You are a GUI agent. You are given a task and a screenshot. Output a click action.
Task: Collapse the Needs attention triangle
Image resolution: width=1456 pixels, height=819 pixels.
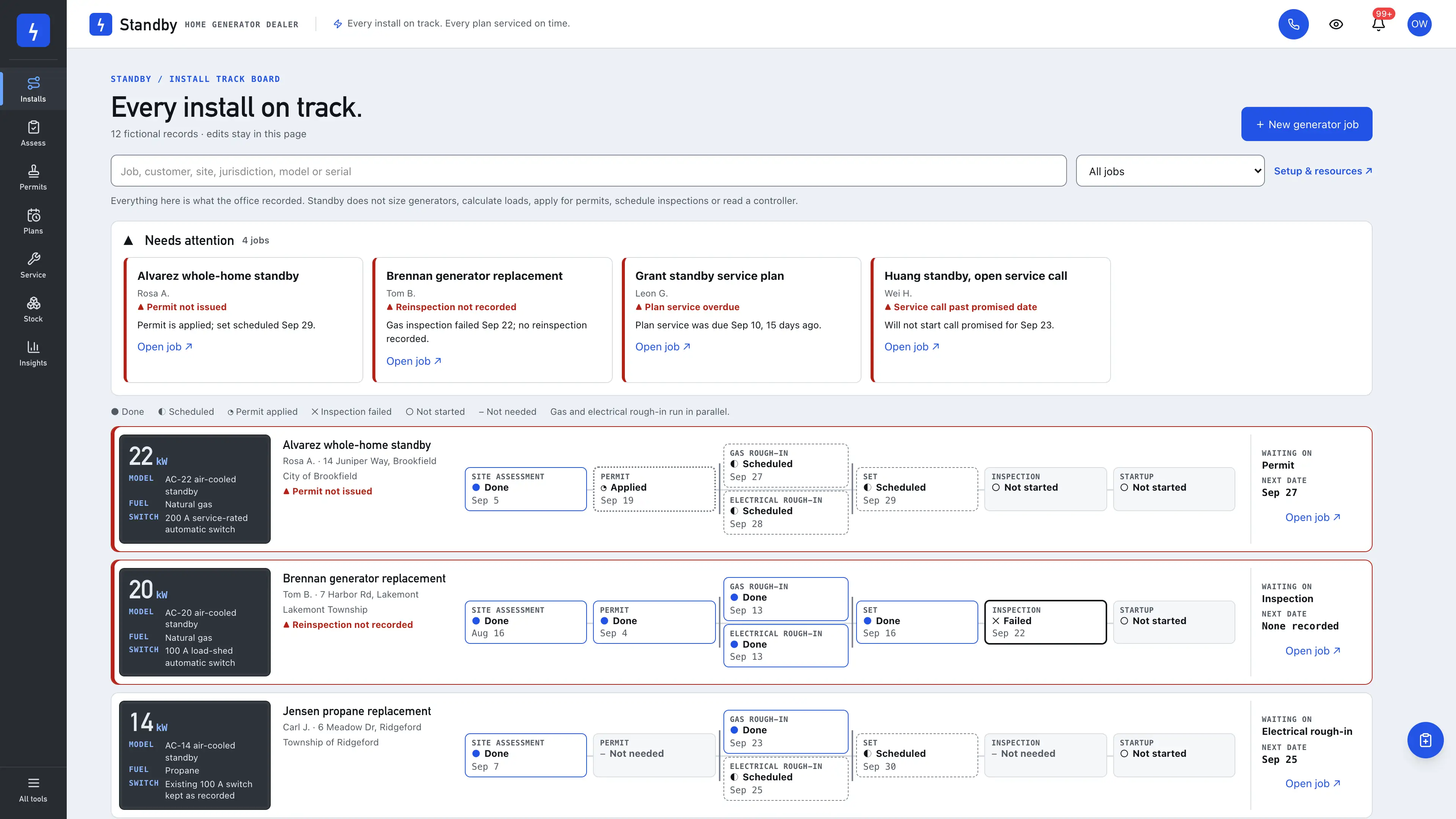pos(128,241)
